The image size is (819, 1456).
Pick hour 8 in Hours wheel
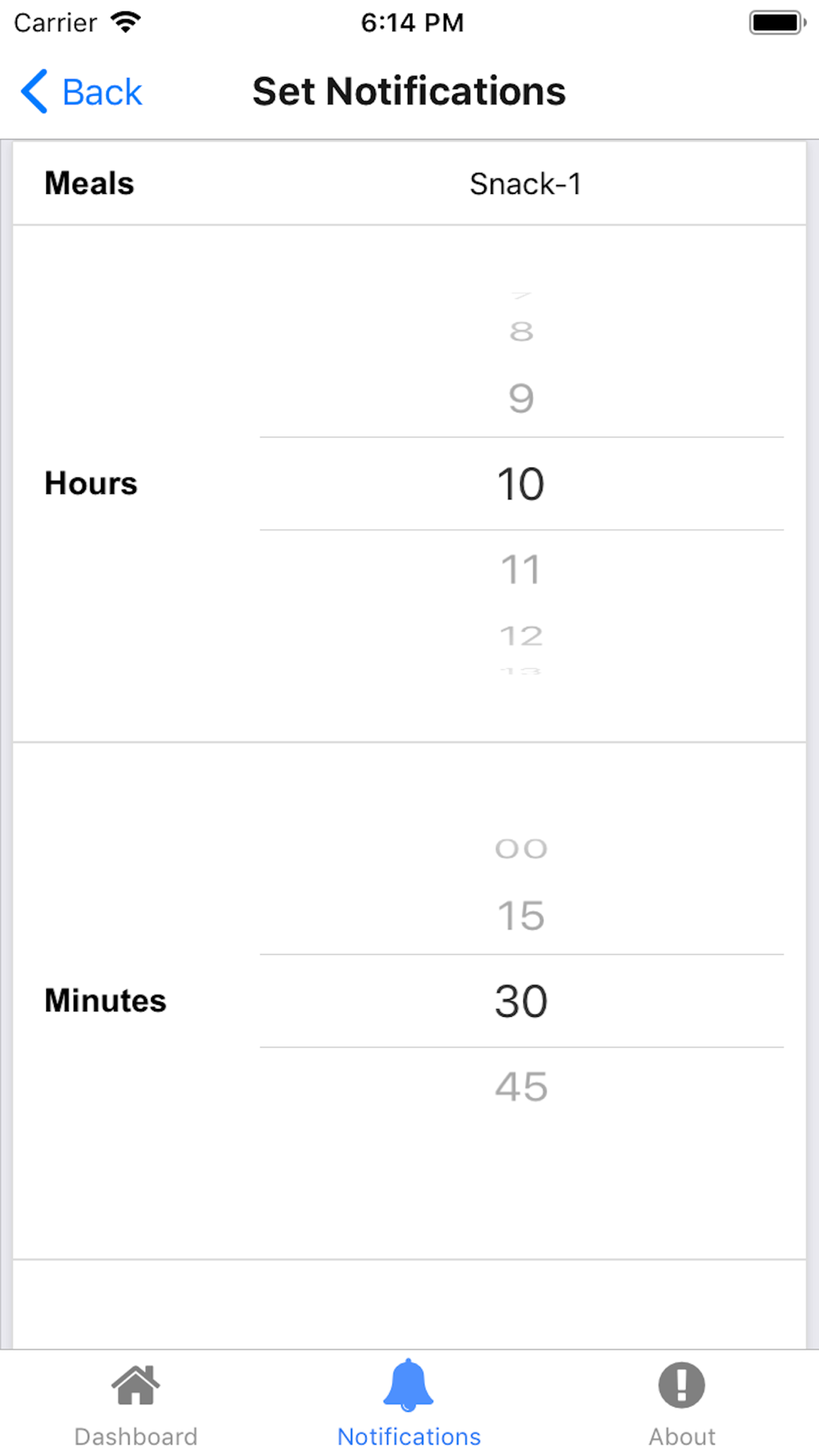521,332
